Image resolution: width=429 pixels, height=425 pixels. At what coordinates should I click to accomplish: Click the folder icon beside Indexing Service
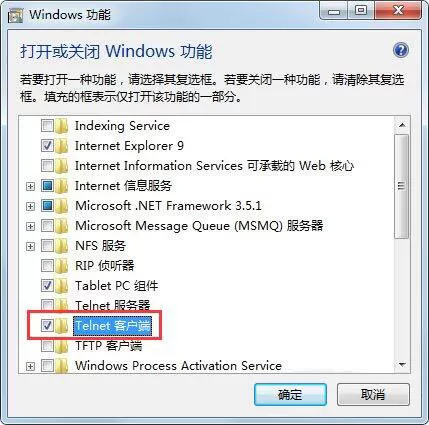coord(62,126)
